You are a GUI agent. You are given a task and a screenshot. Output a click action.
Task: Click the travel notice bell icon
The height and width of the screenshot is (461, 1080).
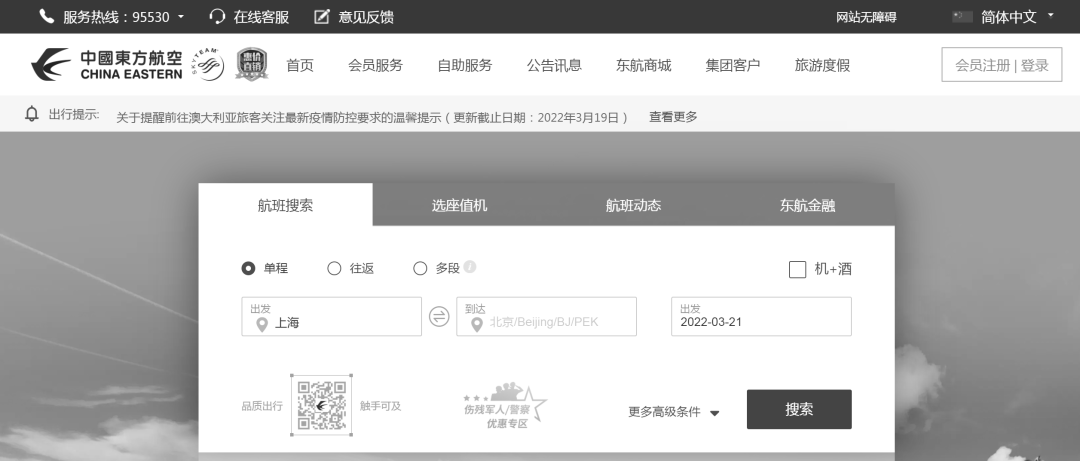tap(32, 115)
